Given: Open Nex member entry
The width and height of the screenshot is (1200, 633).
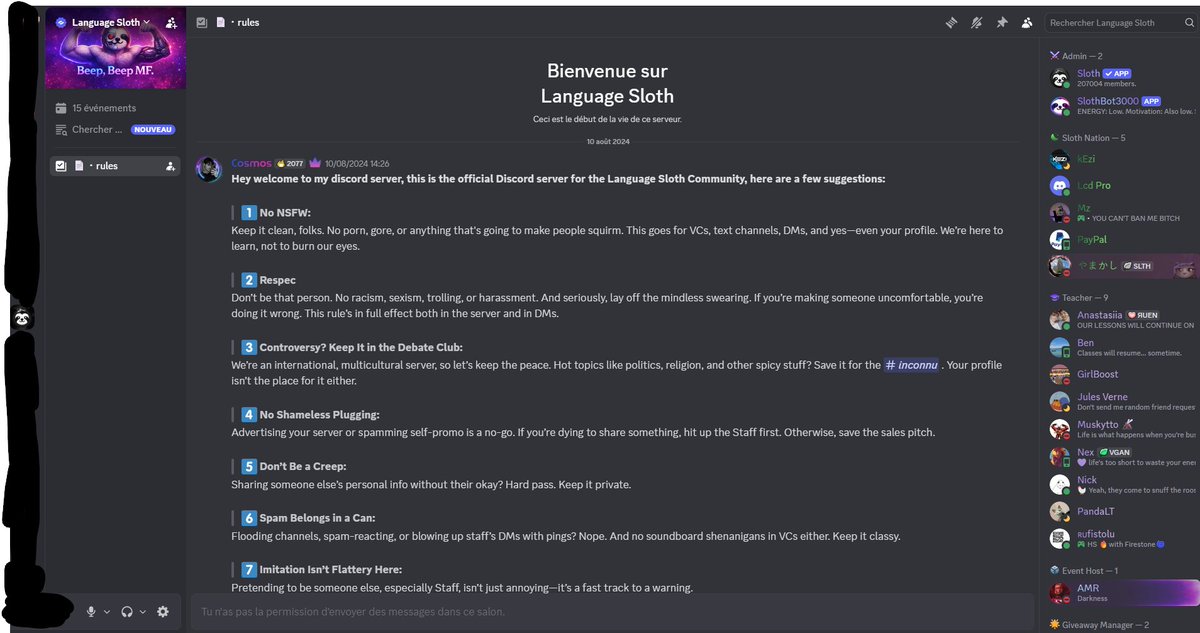Looking at the screenshot, I should tap(1121, 457).
